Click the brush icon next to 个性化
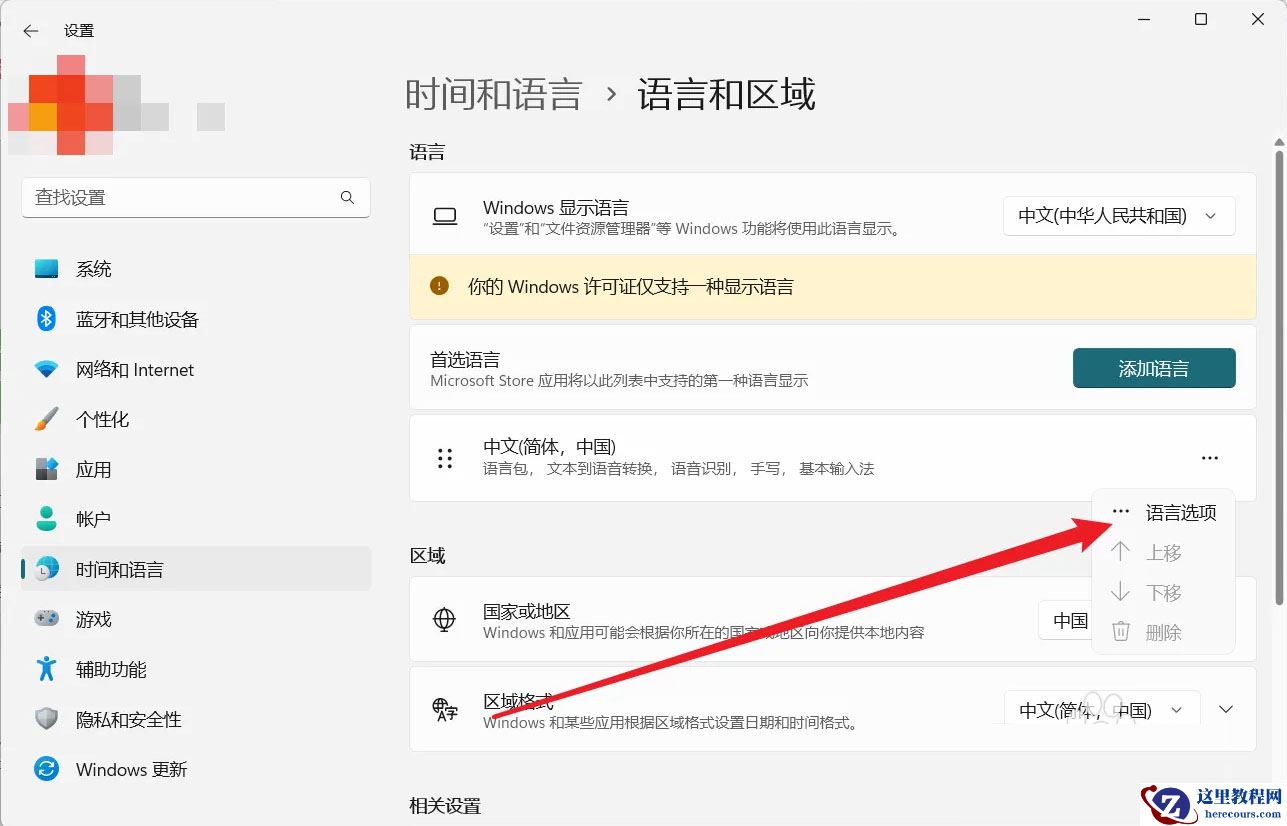This screenshot has width=1287, height=826. (x=46, y=419)
